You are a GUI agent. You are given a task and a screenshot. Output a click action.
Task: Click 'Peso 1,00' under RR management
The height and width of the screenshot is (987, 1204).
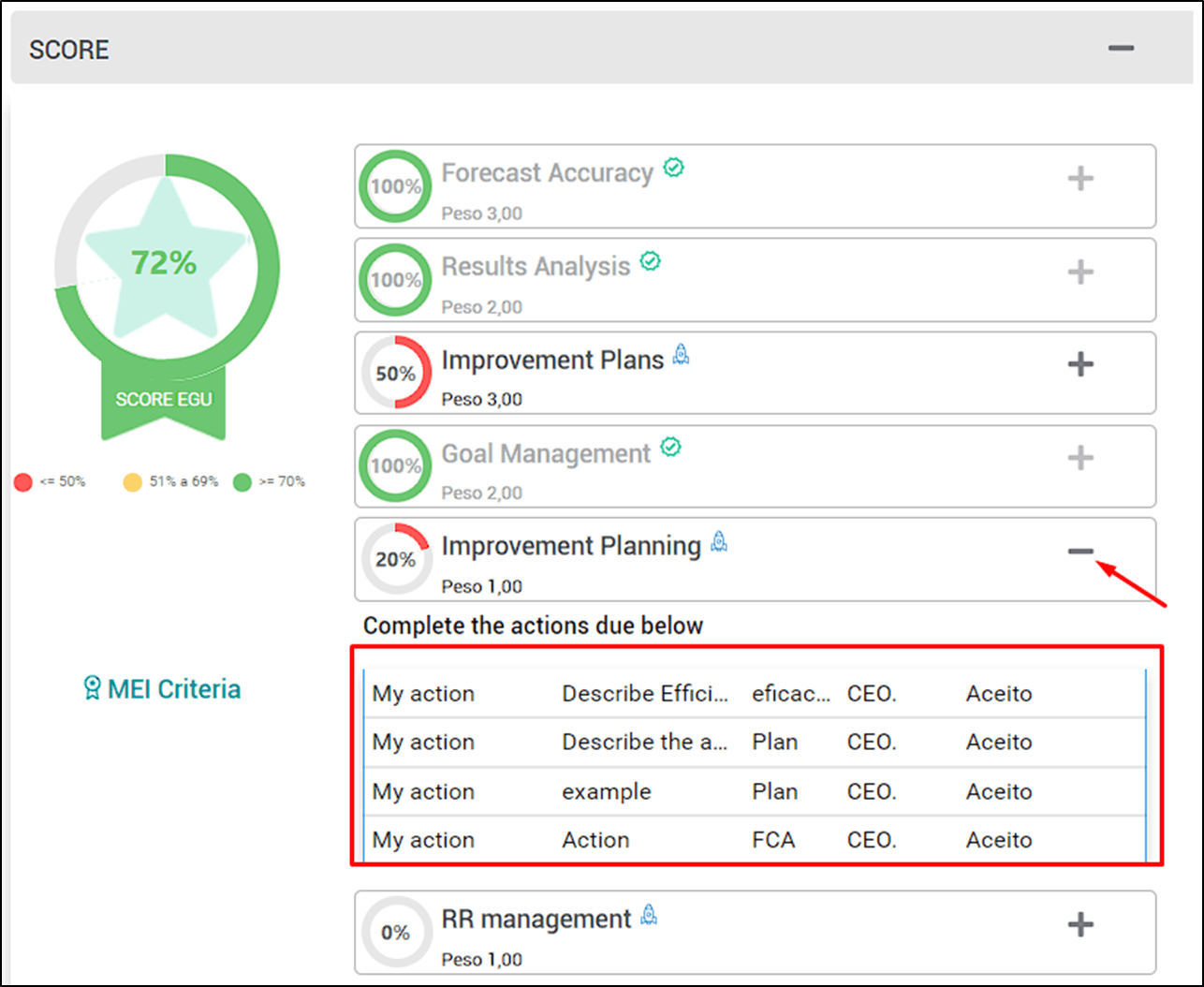pyautogui.click(x=481, y=960)
